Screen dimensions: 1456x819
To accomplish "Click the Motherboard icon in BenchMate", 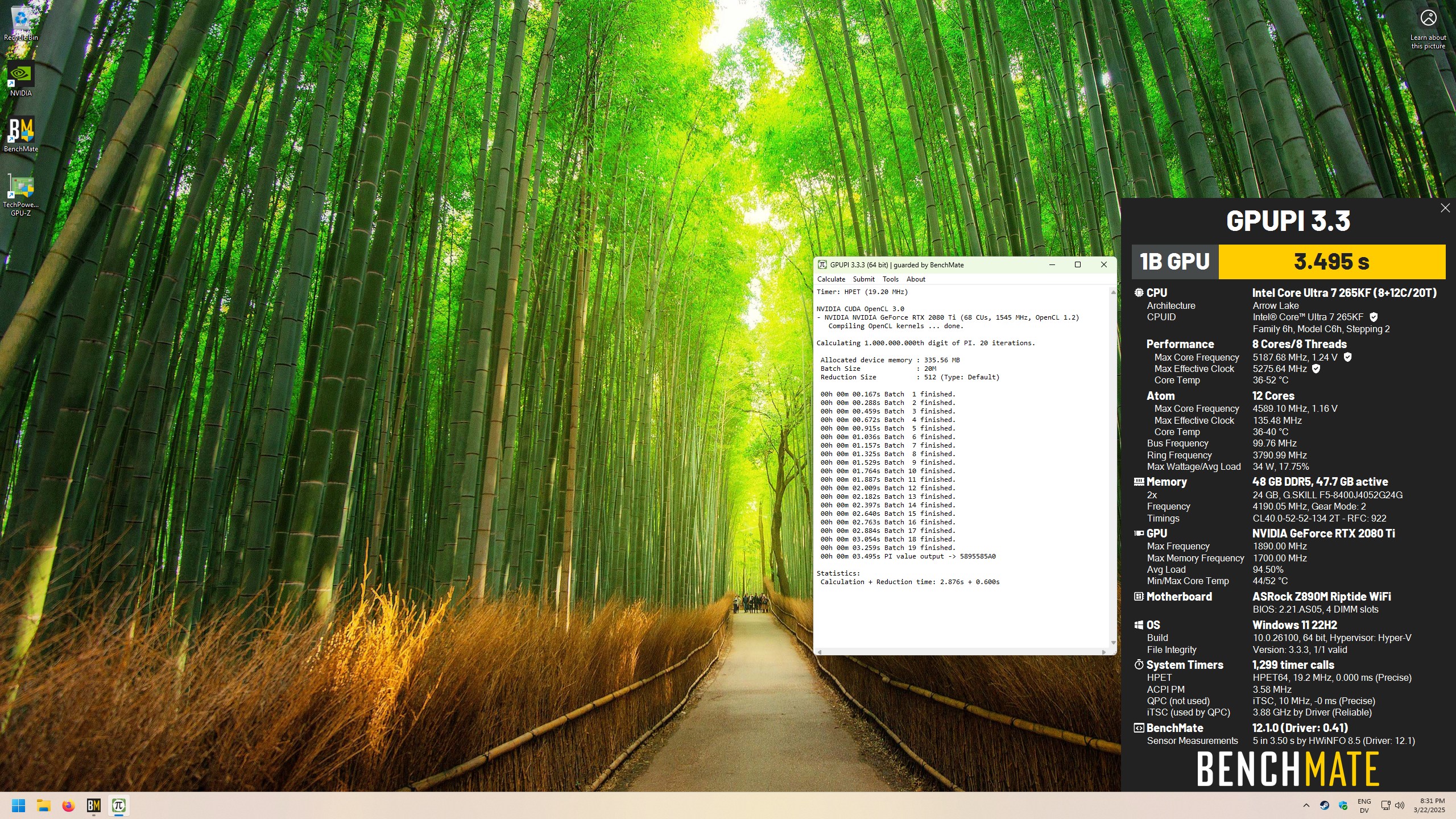I will click(1139, 597).
